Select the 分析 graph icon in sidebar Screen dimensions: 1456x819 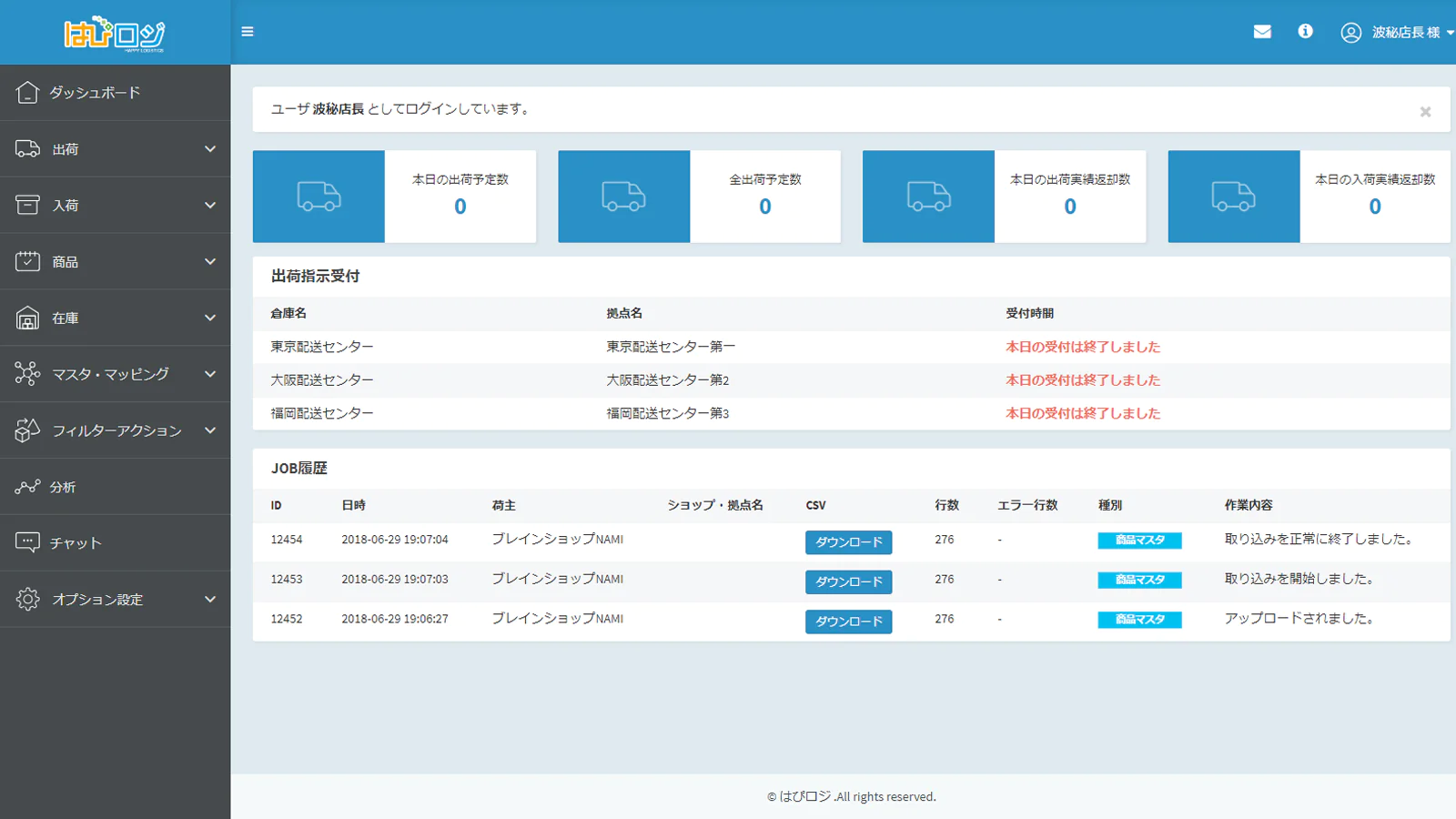coord(27,487)
